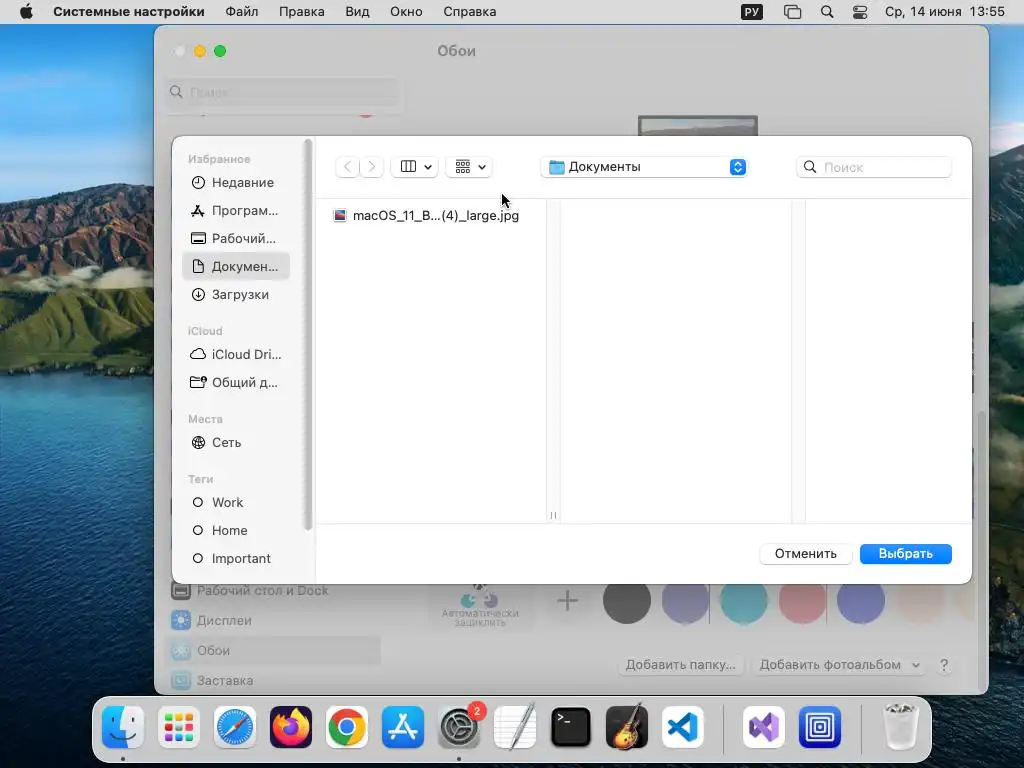Launch Google Chrome from Dock

tap(347, 727)
